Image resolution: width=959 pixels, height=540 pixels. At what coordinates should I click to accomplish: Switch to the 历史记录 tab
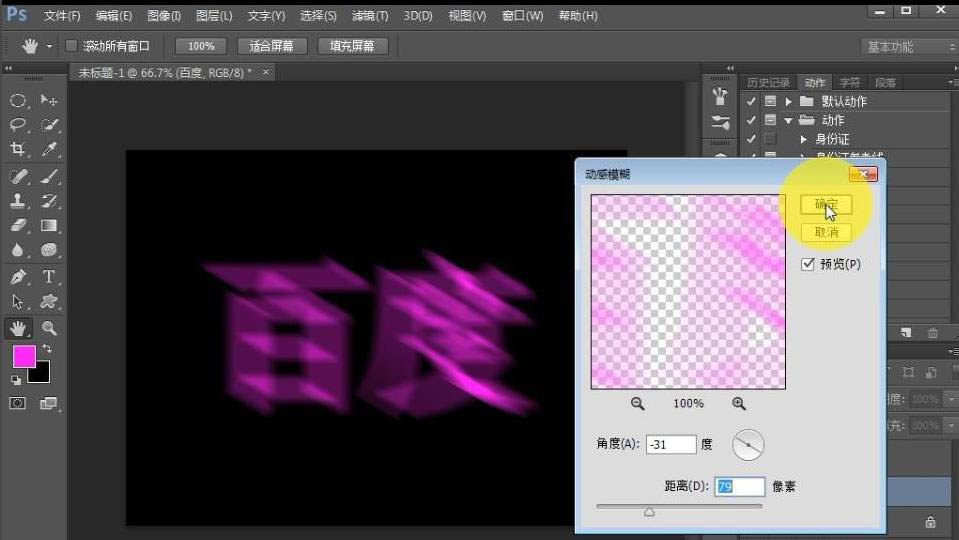click(768, 83)
